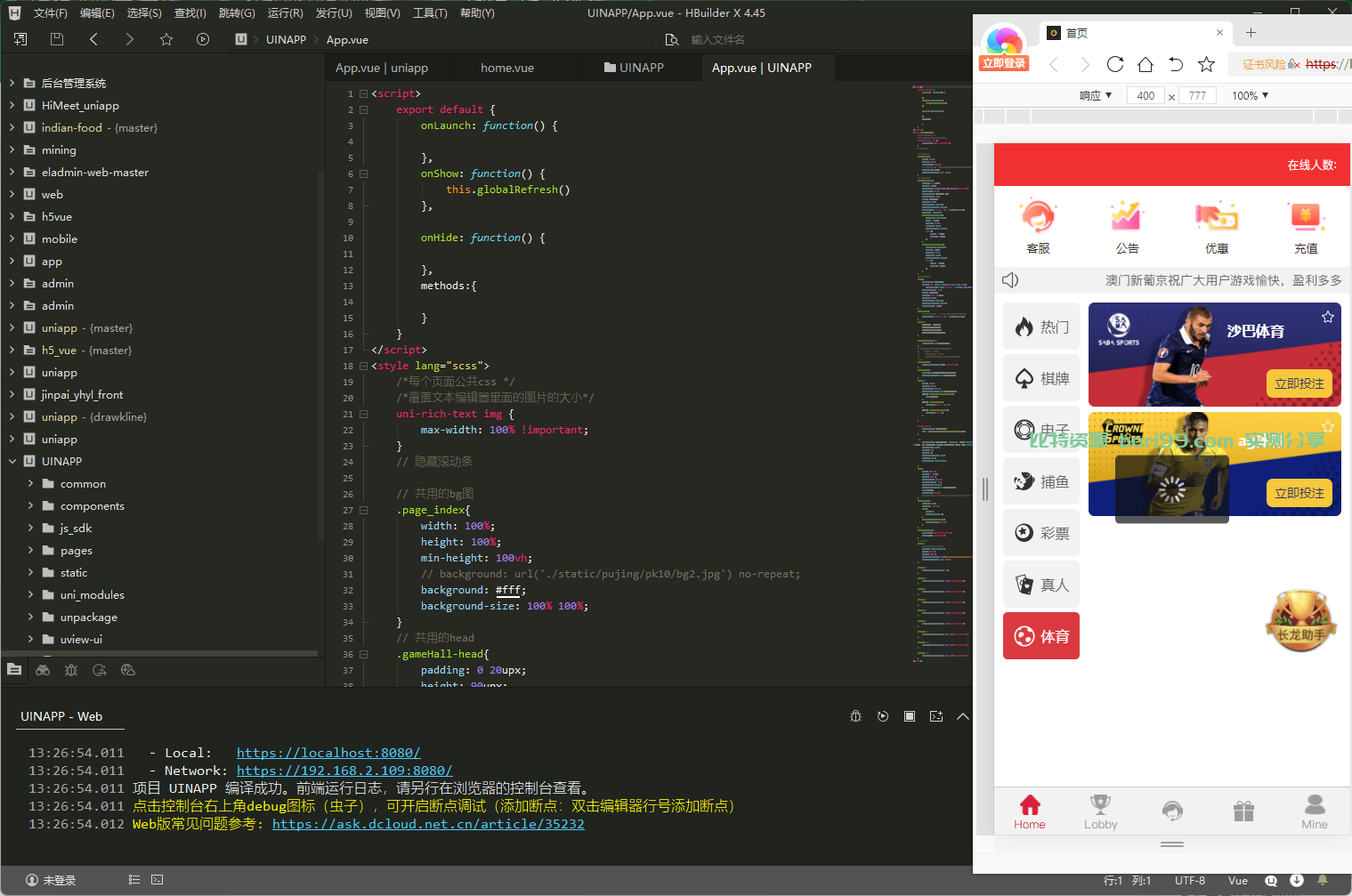Click the outline list icon in status bar
Image resolution: width=1352 pixels, height=896 pixels.
pyautogui.click(x=134, y=880)
